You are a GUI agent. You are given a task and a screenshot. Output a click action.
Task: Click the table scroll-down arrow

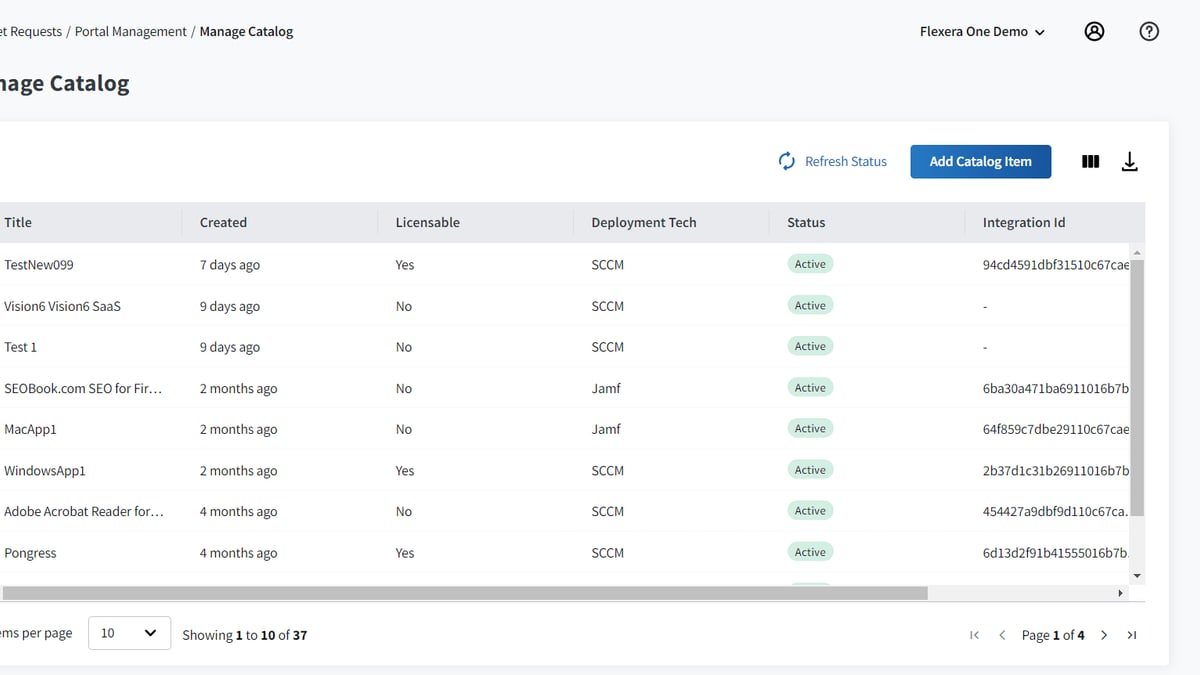[1137, 576]
